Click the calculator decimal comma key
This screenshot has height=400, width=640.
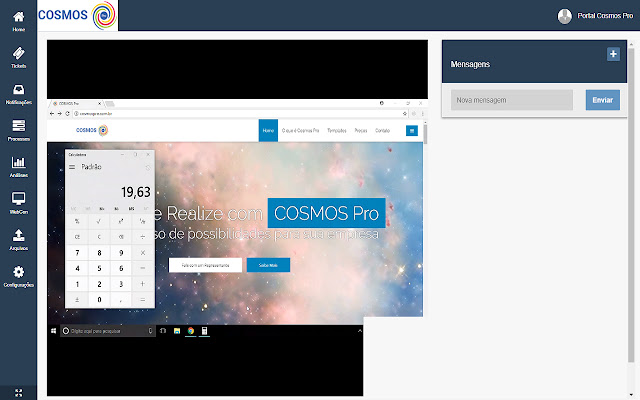point(121,300)
